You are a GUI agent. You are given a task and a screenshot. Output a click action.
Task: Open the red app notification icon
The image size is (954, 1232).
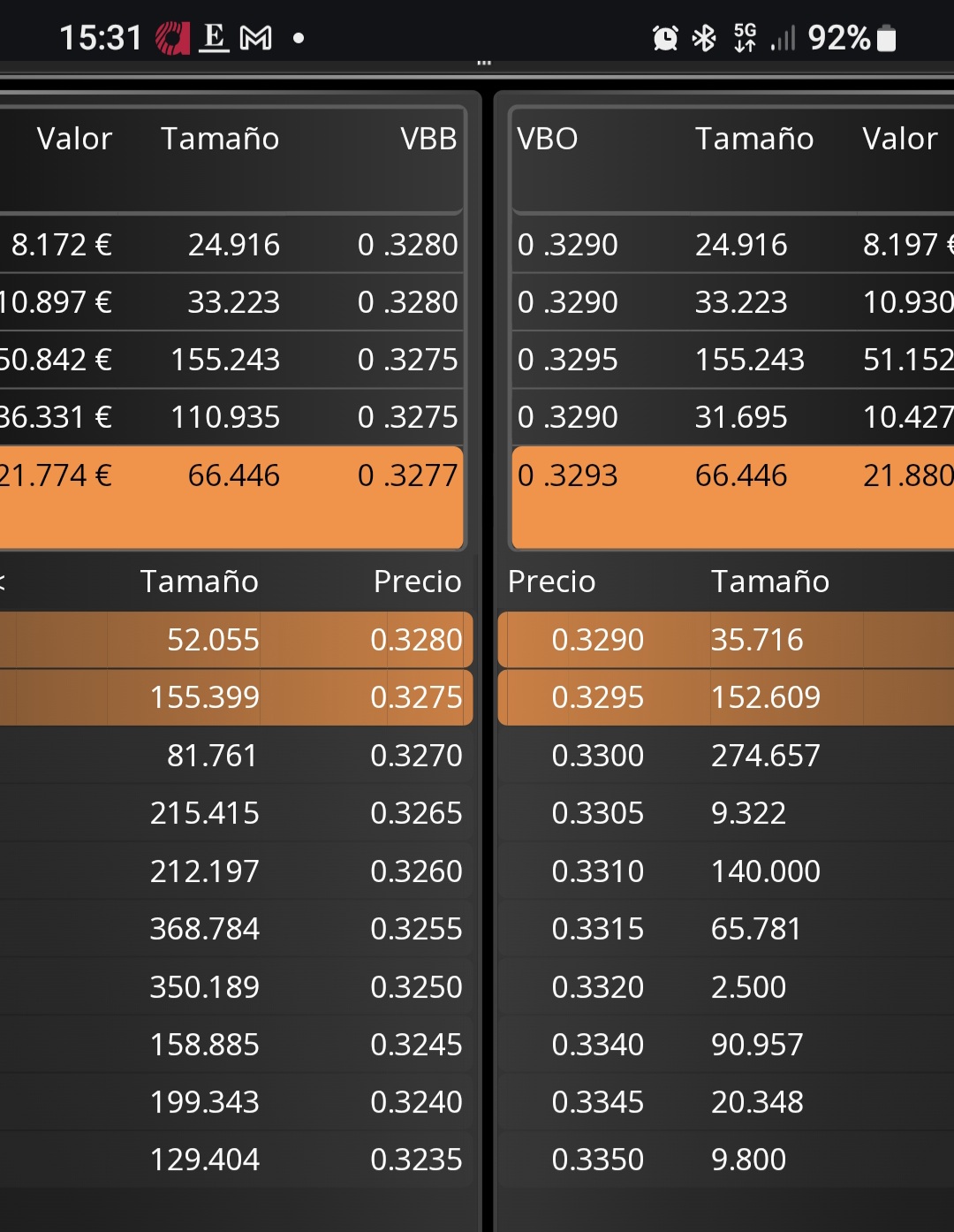tap(172, 38)
